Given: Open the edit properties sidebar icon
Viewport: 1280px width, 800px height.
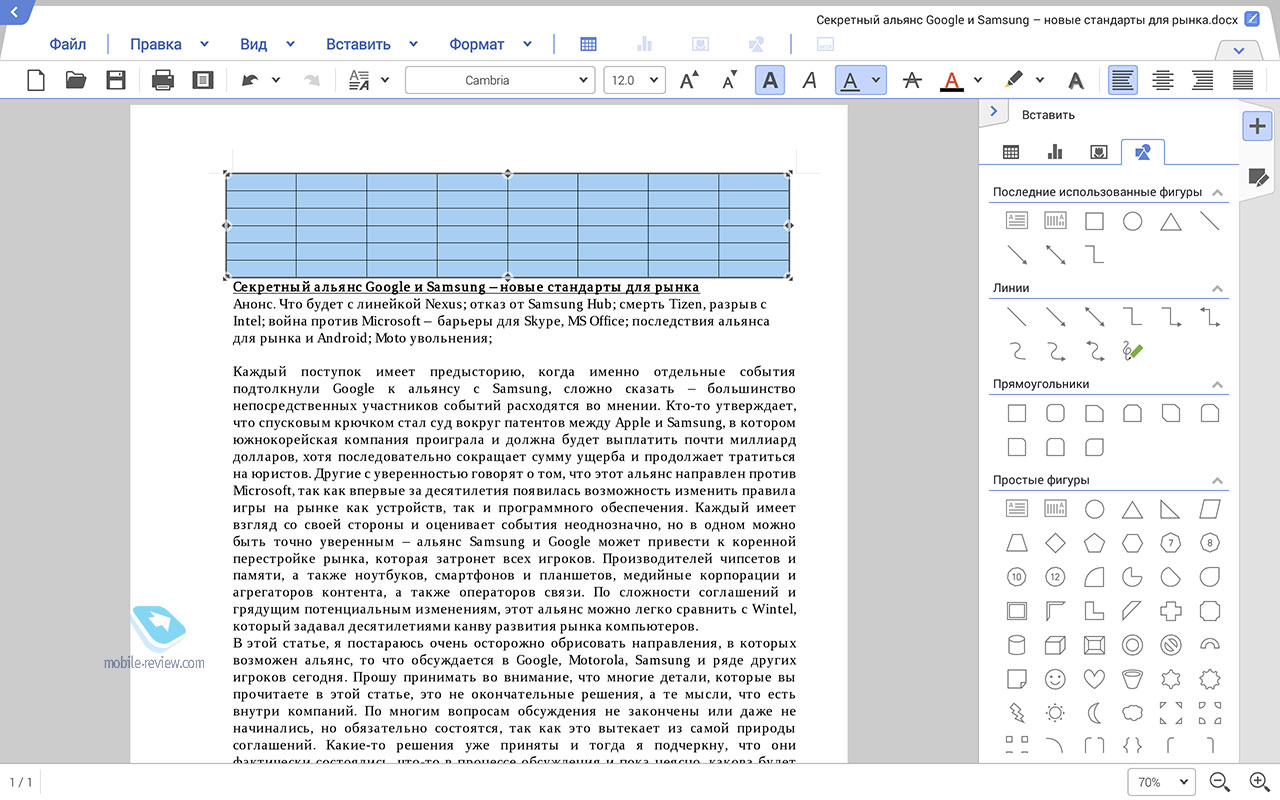Looking at the screenshot, I should 1258,177.
